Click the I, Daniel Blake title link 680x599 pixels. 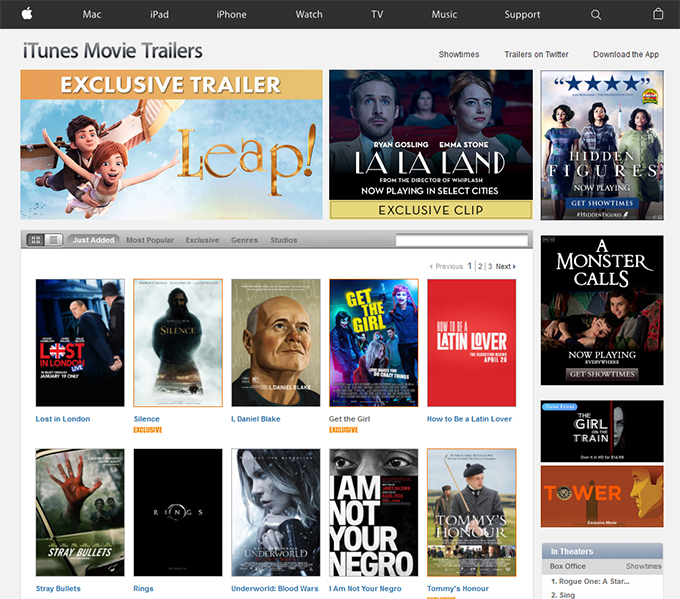point(256,419)
